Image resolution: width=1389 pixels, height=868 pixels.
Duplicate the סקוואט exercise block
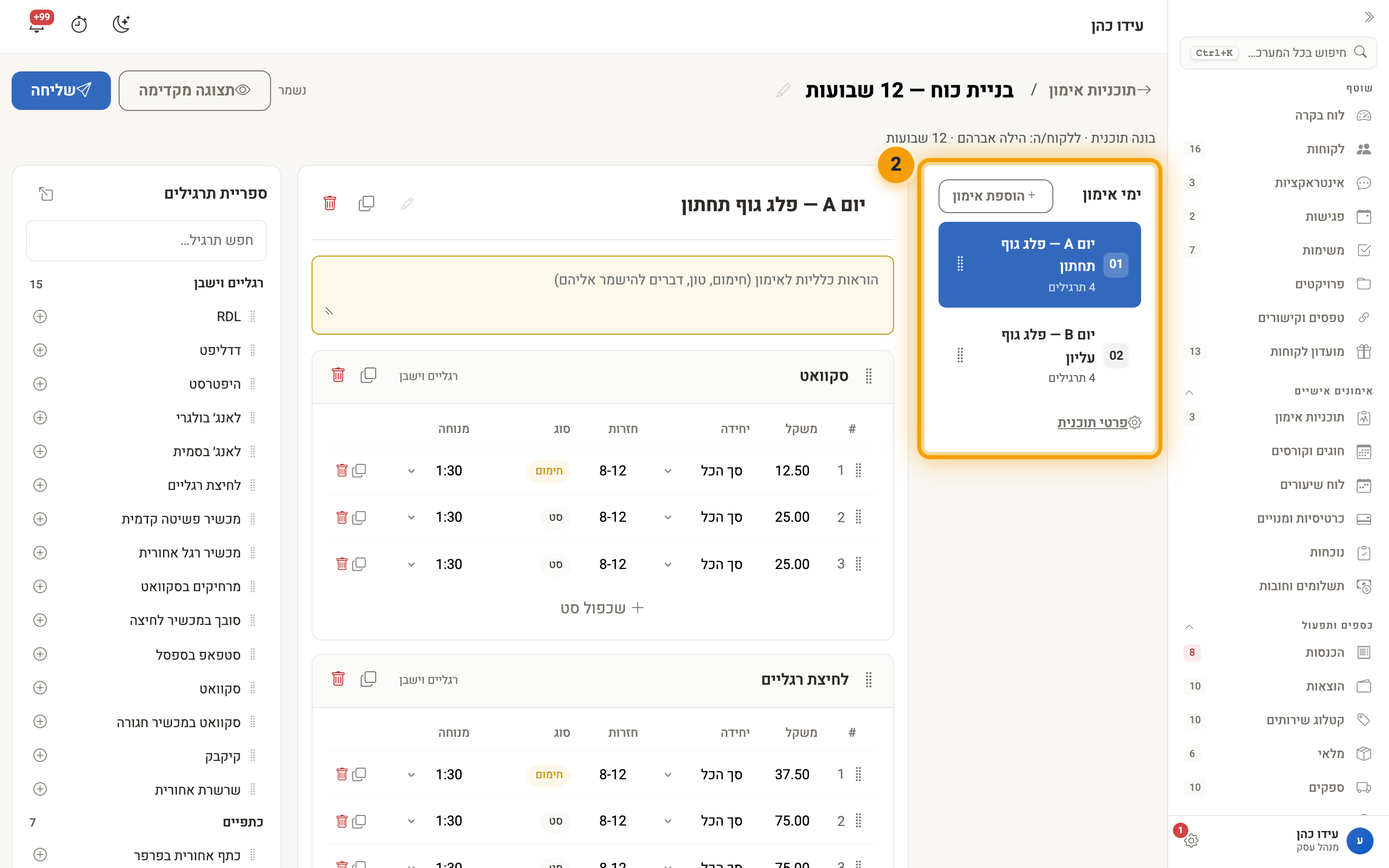pos(368,376)
